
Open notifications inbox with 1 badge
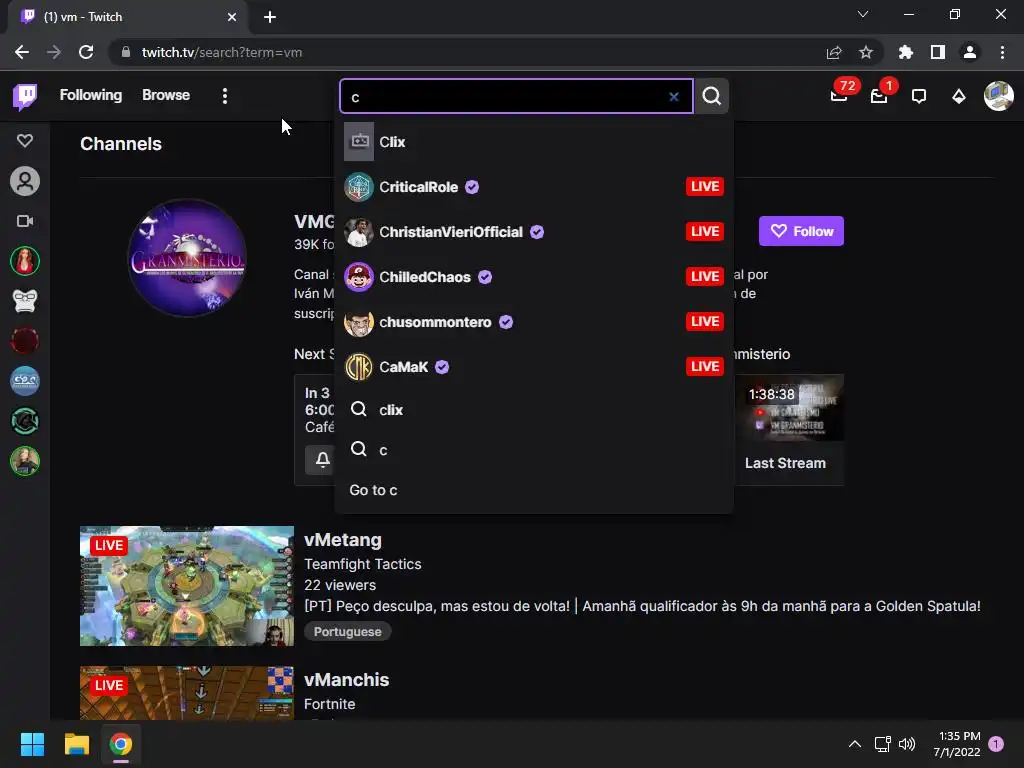(880, 96)
